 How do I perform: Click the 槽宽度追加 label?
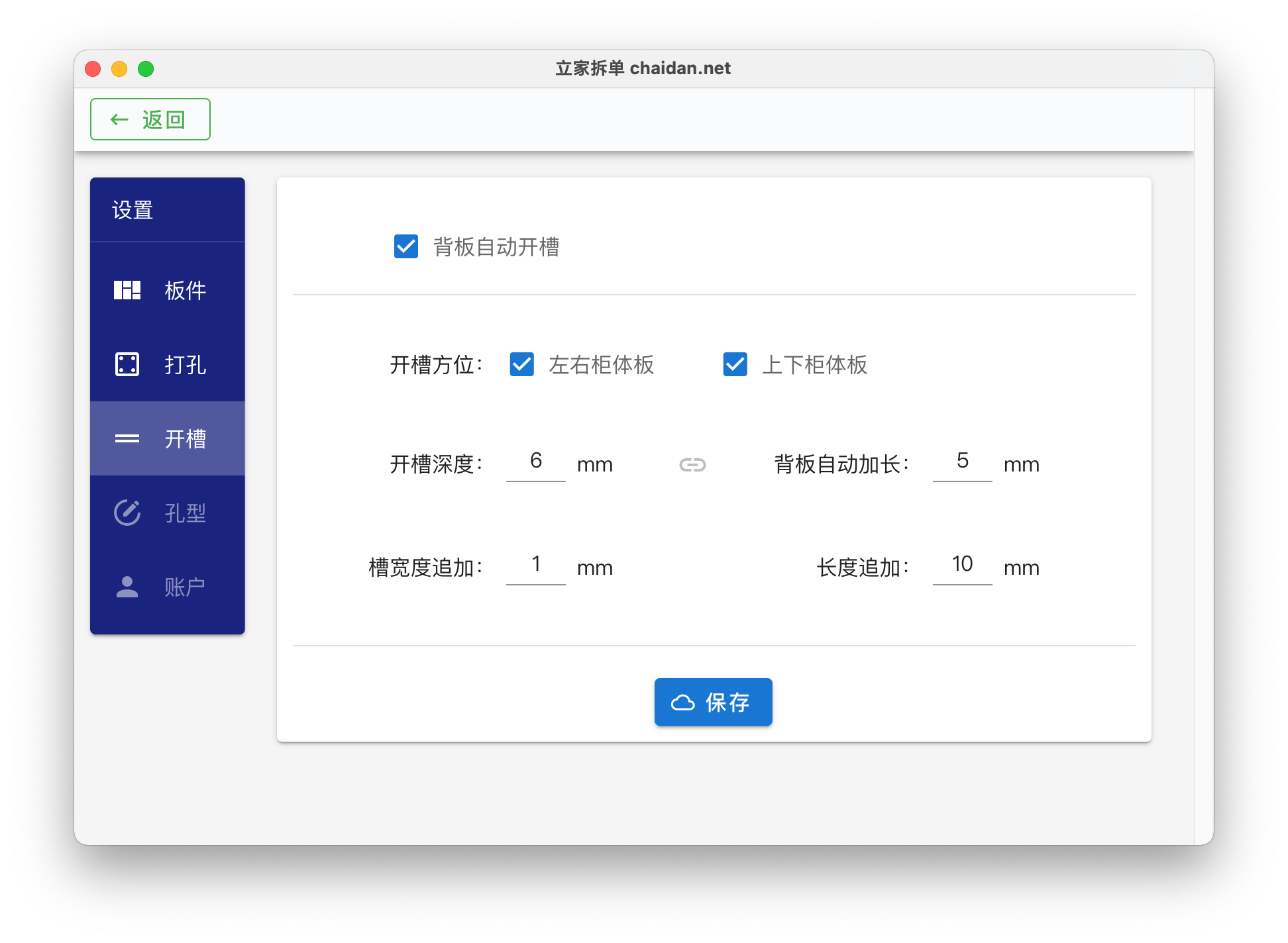pos(425,568)
